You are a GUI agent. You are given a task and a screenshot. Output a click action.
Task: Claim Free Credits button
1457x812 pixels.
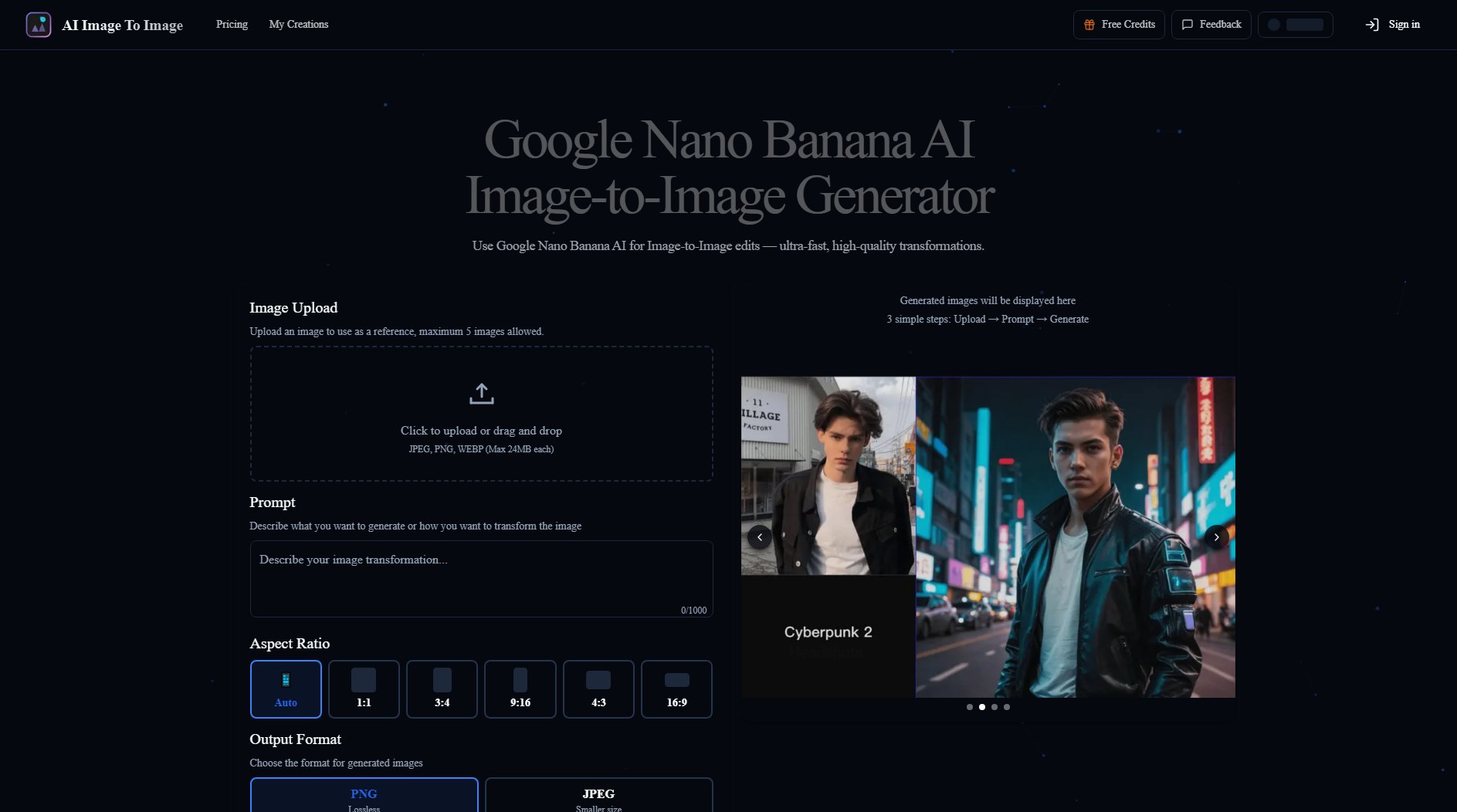point(1119,25)
